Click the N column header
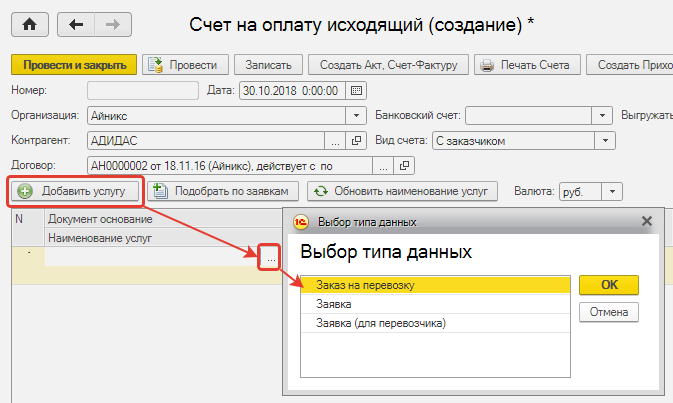Screen dimensions: 673x403 [x=28, y=228]
